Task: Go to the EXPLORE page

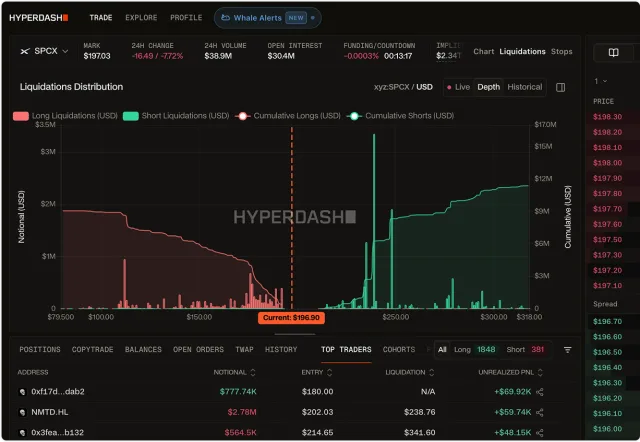Action: pyautogui.click(x=141, y=18)
